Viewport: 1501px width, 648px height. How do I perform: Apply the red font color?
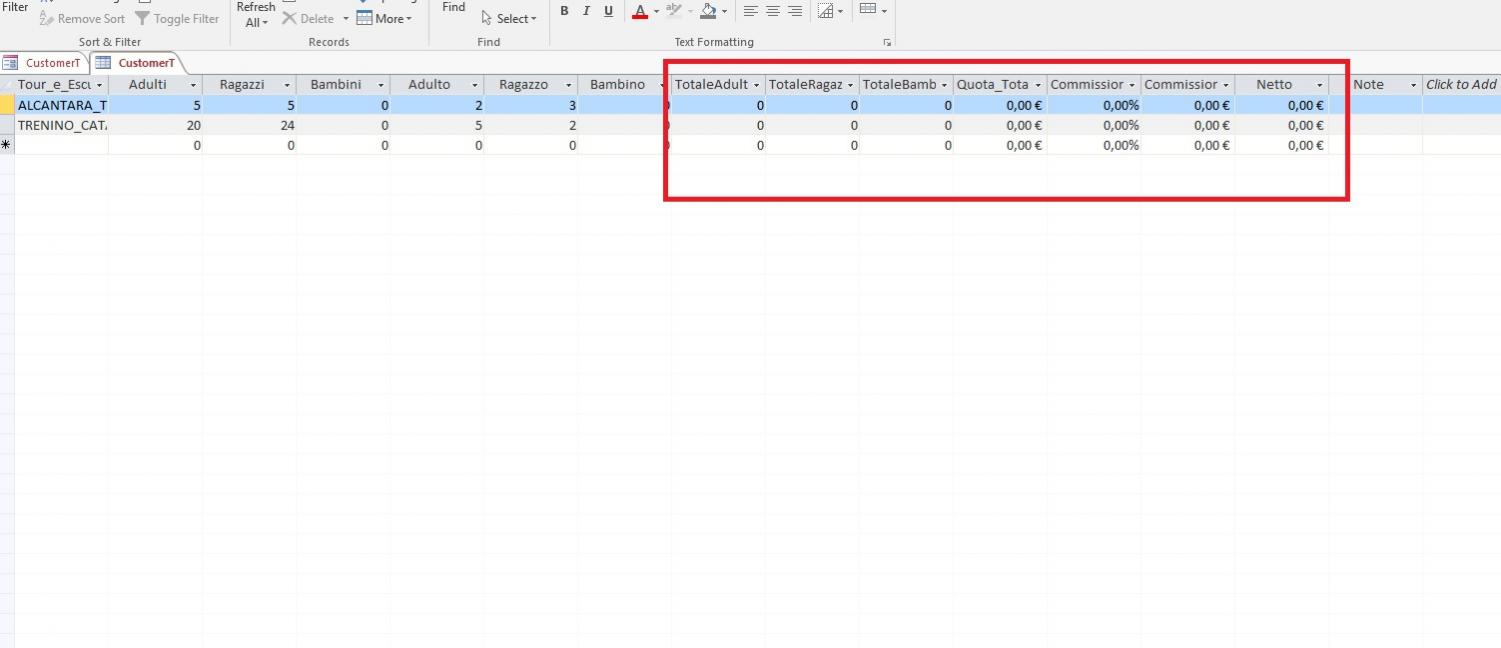coord(640,12)
